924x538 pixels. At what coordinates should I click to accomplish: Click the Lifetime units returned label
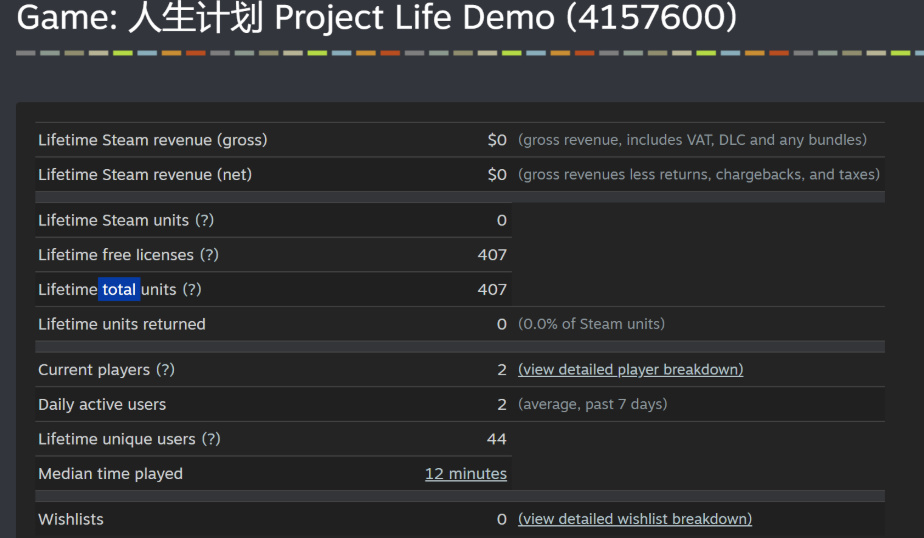tap(122, 324)
